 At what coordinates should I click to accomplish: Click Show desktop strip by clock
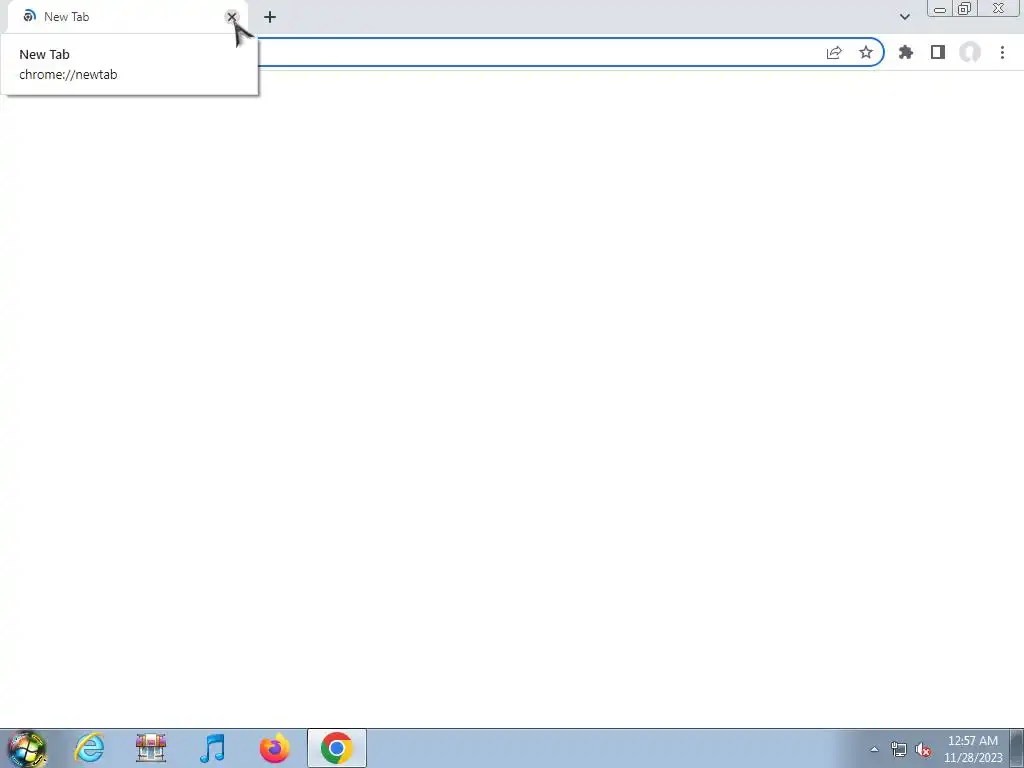[1017, 748]
